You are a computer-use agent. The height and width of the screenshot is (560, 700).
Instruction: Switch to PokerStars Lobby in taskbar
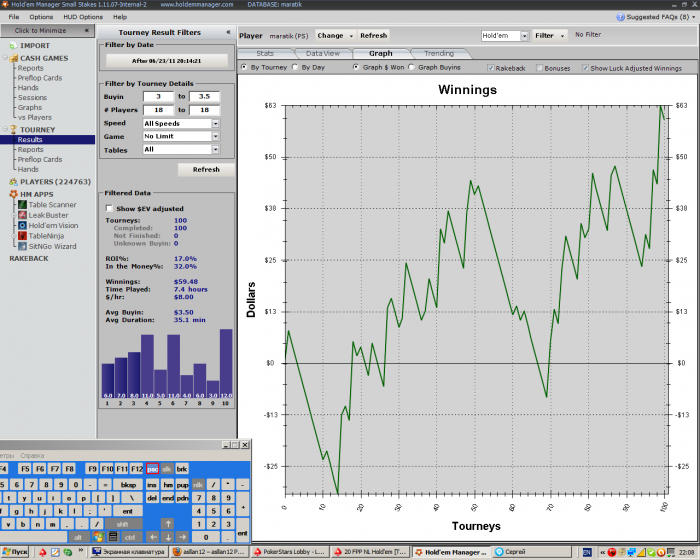[292, 551]
